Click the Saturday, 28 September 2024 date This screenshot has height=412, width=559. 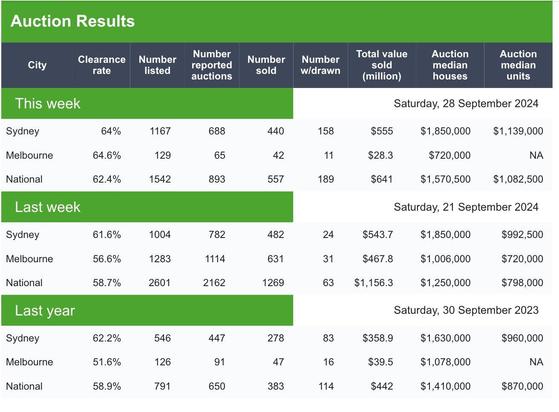[466, 104]
